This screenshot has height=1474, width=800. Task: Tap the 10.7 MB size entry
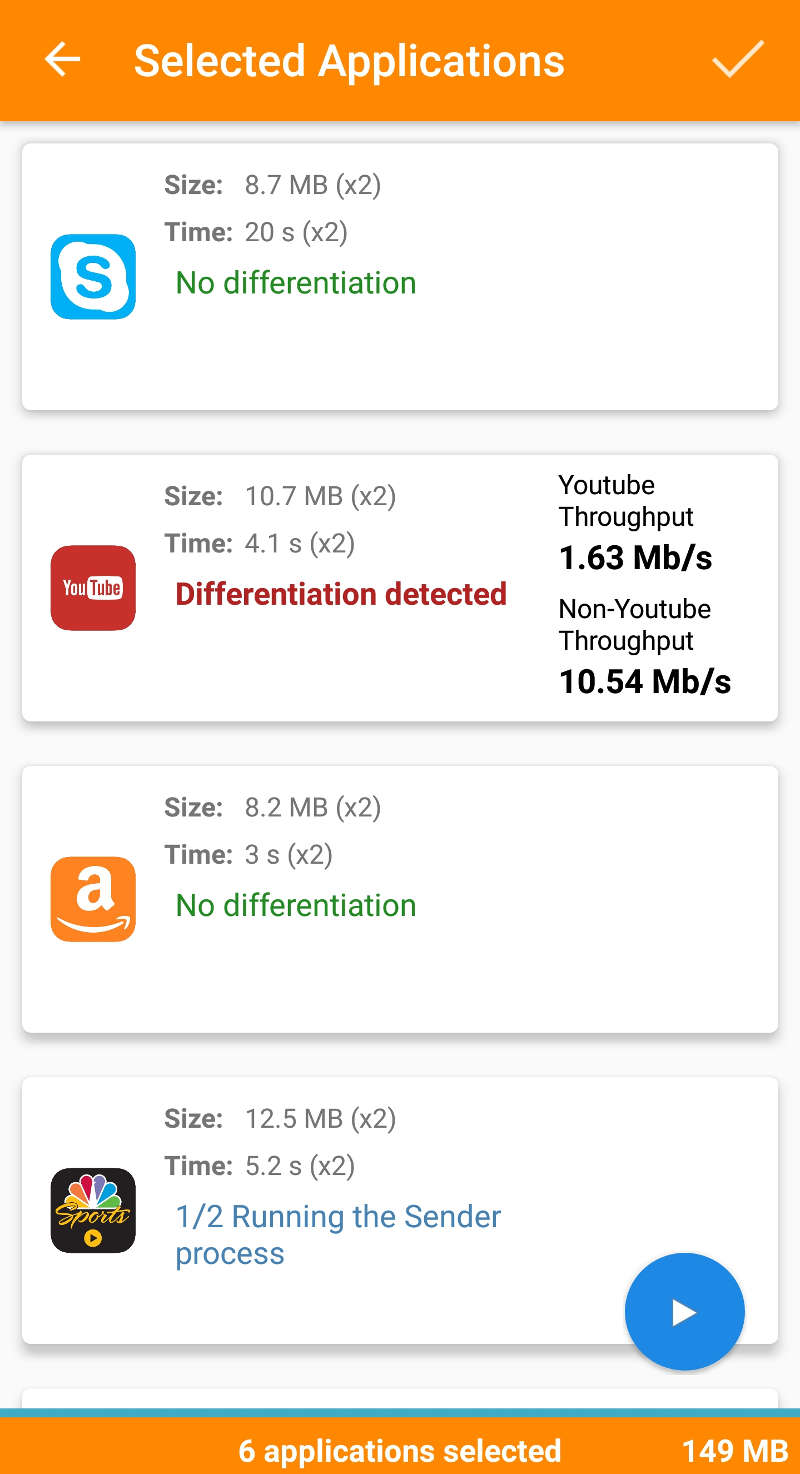click(320, 496)
